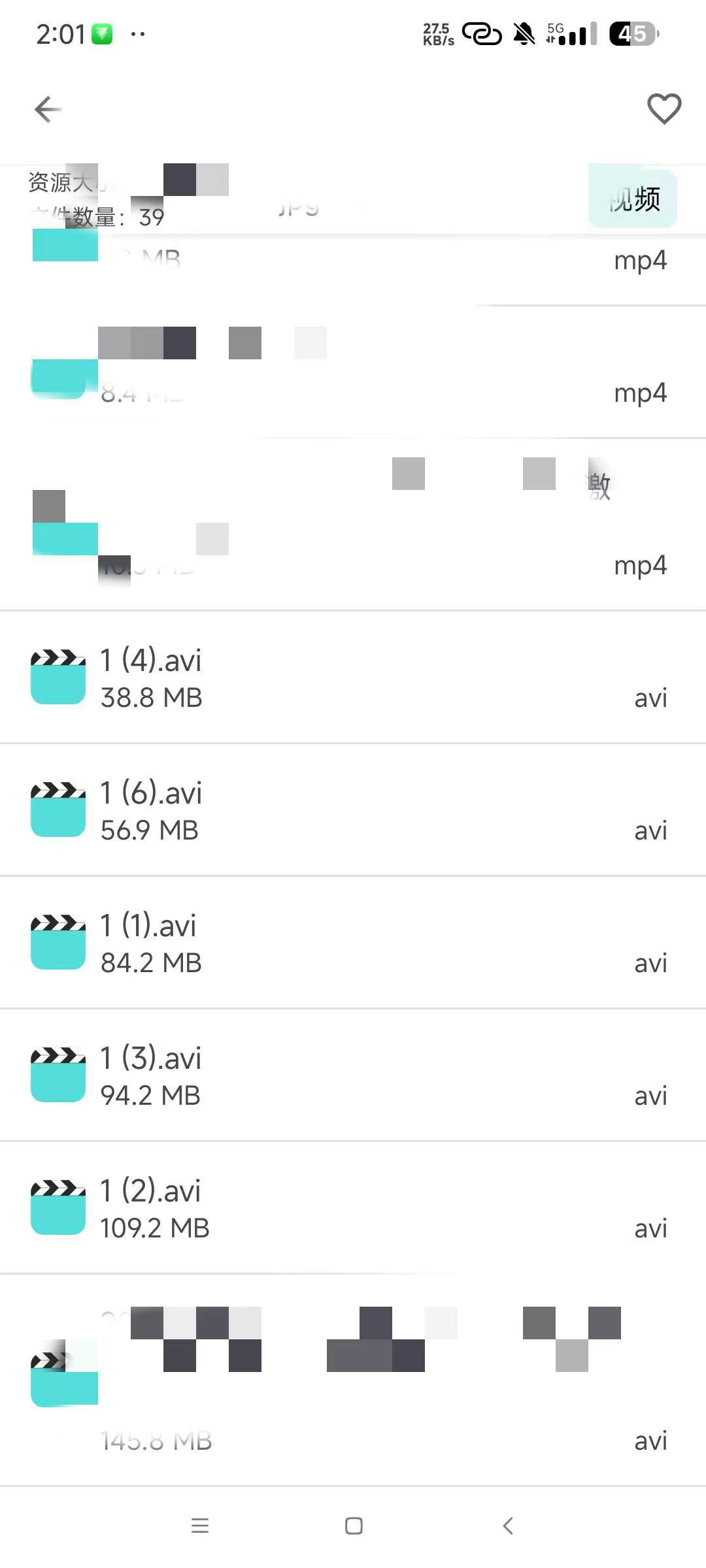Viewport: 706px width, 1568px height.
Task: Tap clapperboard icon of 1 (4).avi
Action: [58, 677]
